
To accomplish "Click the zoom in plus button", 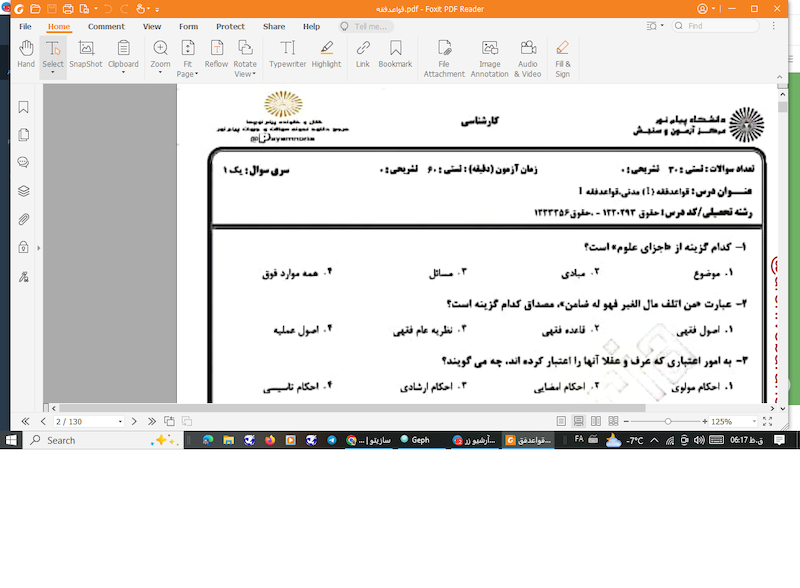I will pyautogui.click(x=705, y=422).
